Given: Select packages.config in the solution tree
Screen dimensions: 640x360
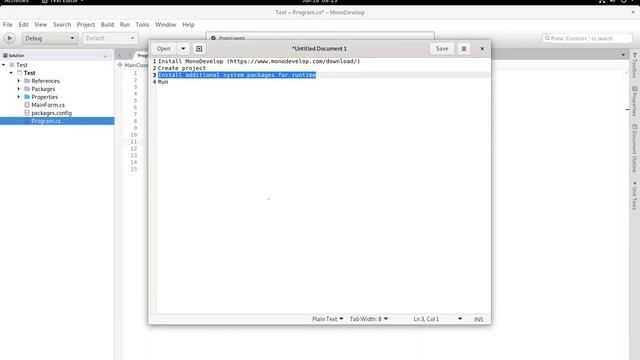Looking at the screenshot, I should click(x=51, y=113).
